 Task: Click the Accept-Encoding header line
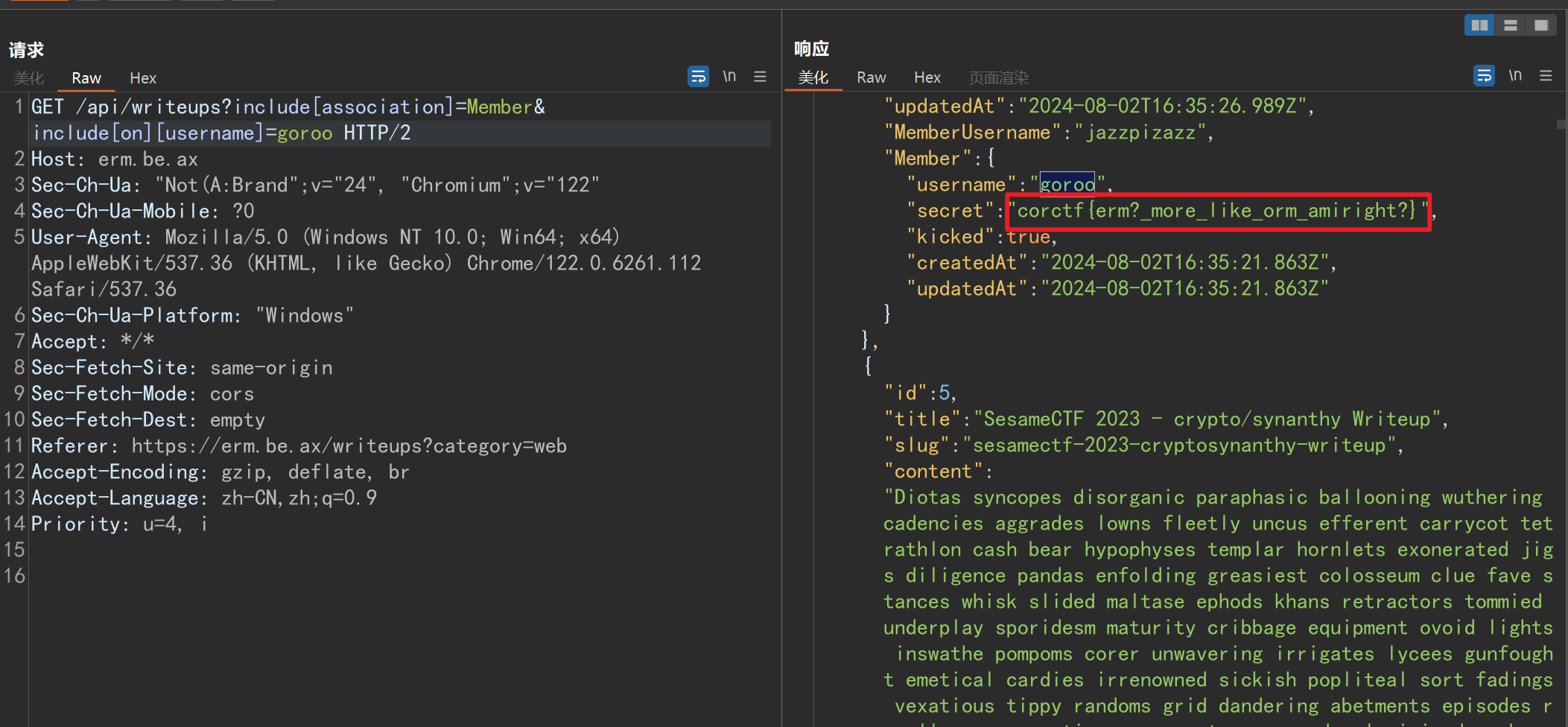(x=220, y=472)
